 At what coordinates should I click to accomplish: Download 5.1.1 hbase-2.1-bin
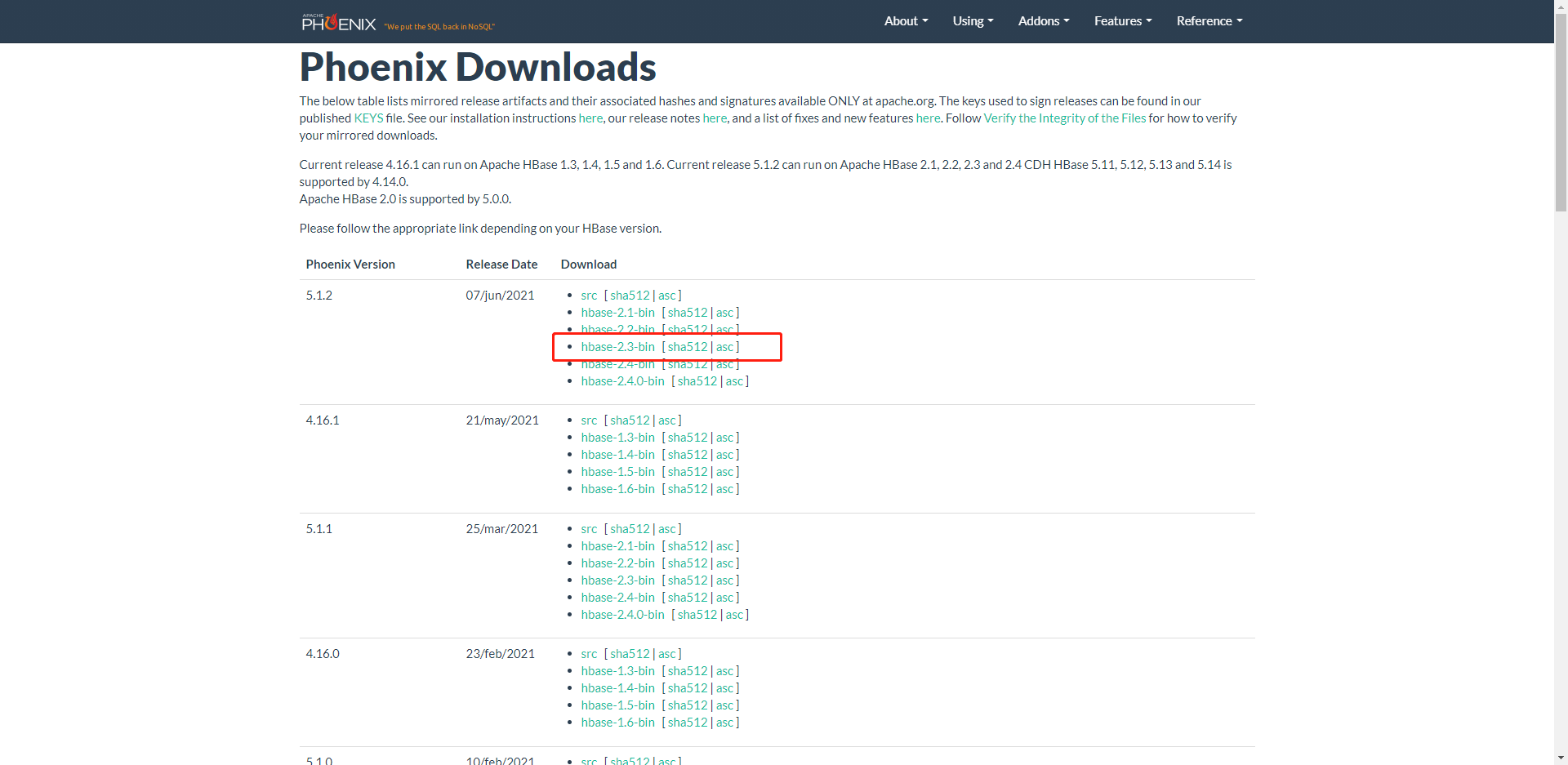click(618, 546)
